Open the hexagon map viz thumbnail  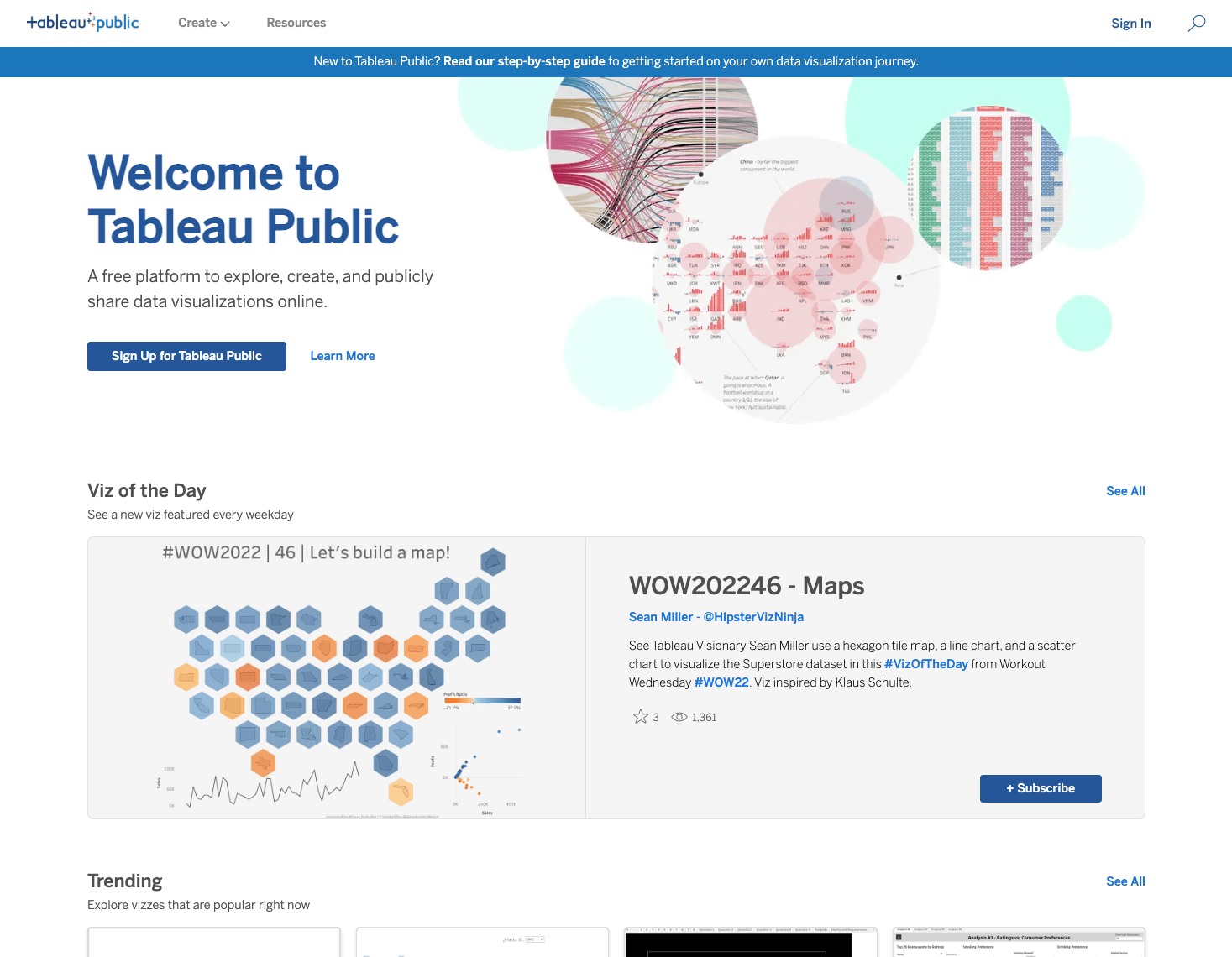point(337,678)
